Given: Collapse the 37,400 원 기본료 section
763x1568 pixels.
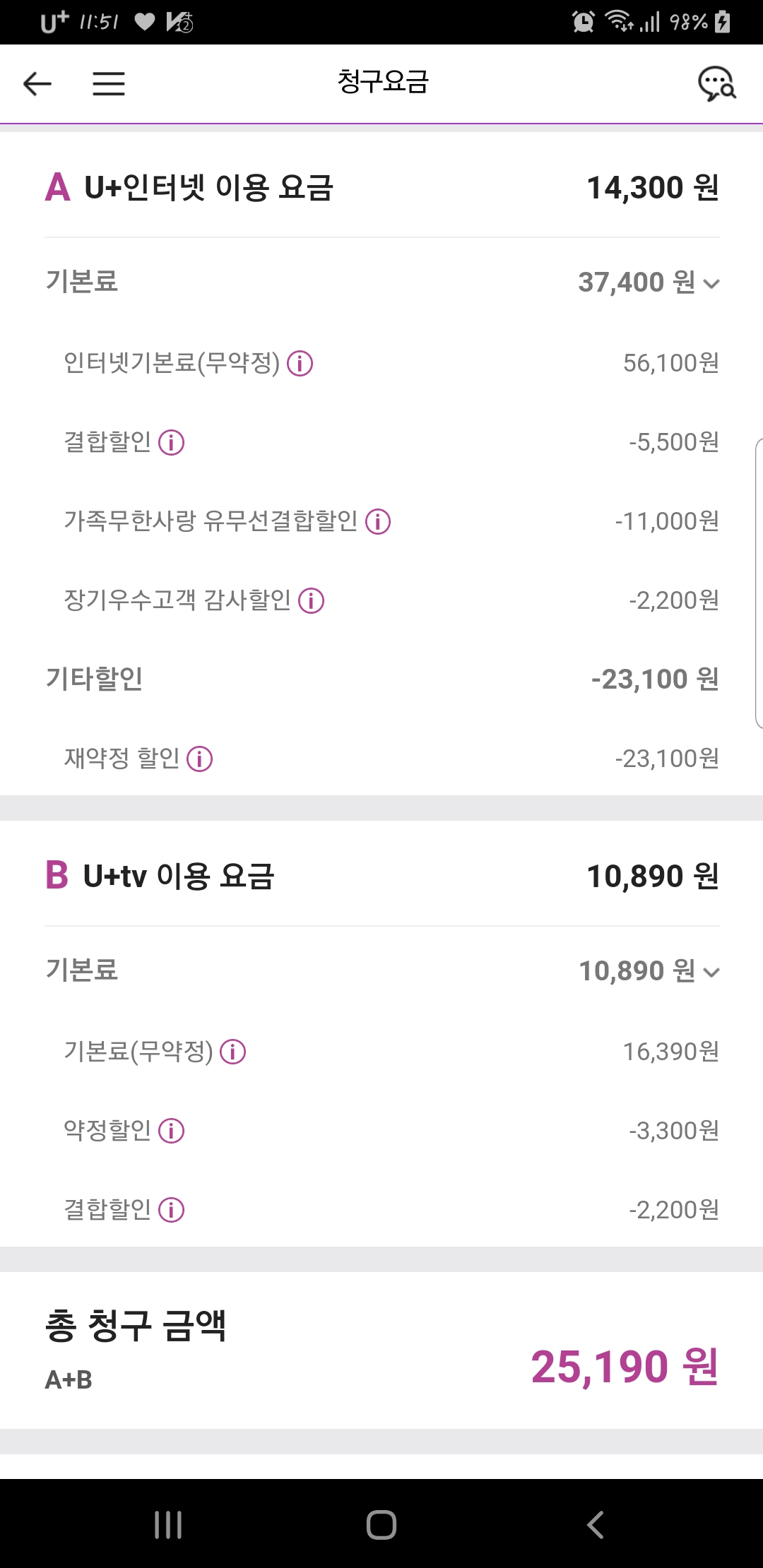Looking at the screenshot, I should click(711, 284).
